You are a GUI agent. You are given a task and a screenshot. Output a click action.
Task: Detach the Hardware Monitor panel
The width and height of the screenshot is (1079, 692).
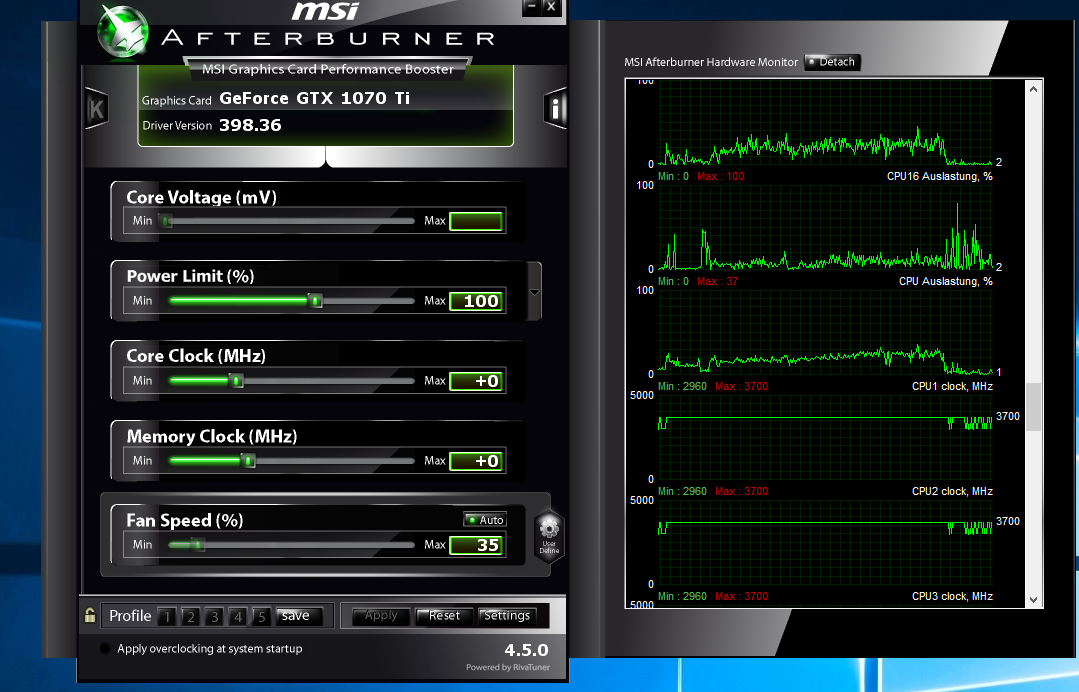point(832,62)
